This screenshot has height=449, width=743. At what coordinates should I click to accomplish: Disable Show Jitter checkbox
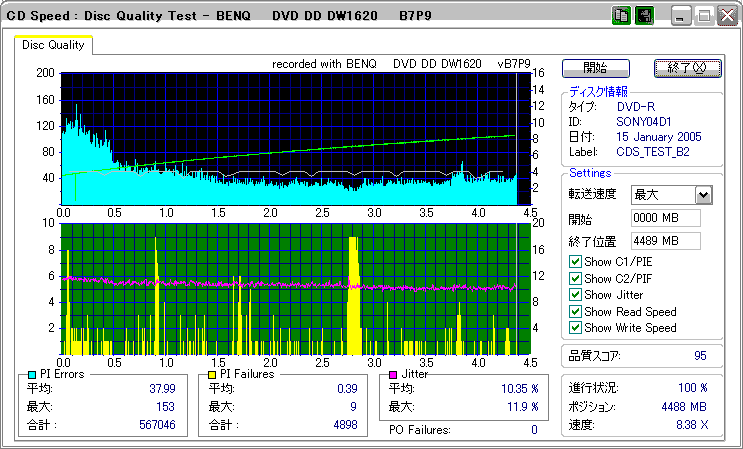pyautogui.click(x=575, y=295)
